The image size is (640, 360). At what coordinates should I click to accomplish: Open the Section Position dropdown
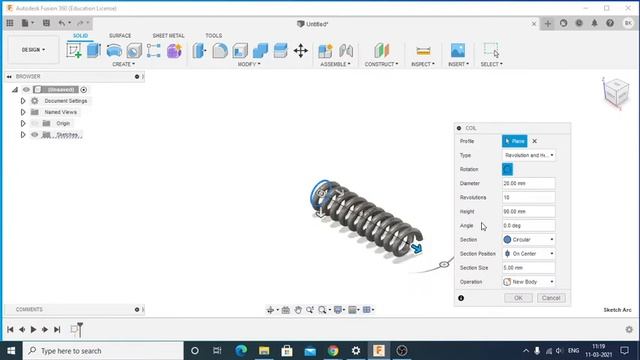pos(529,253)
